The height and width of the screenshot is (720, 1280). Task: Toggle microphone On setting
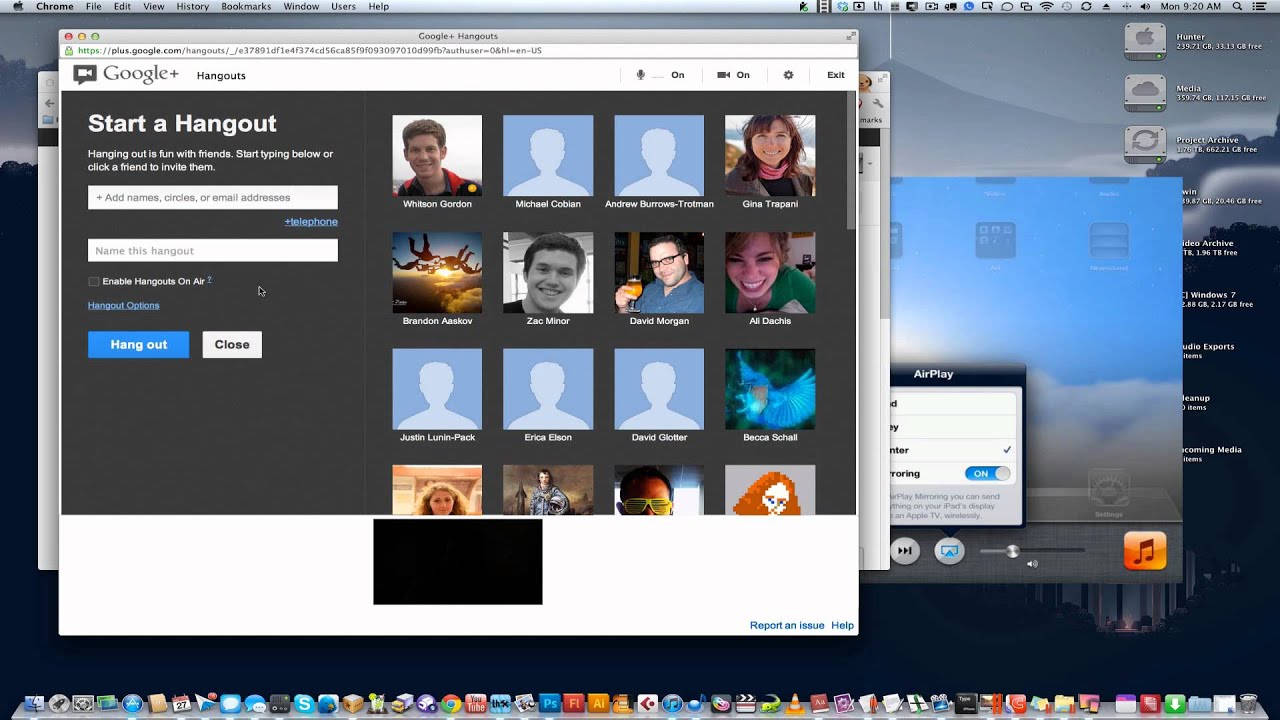point(677,75)
